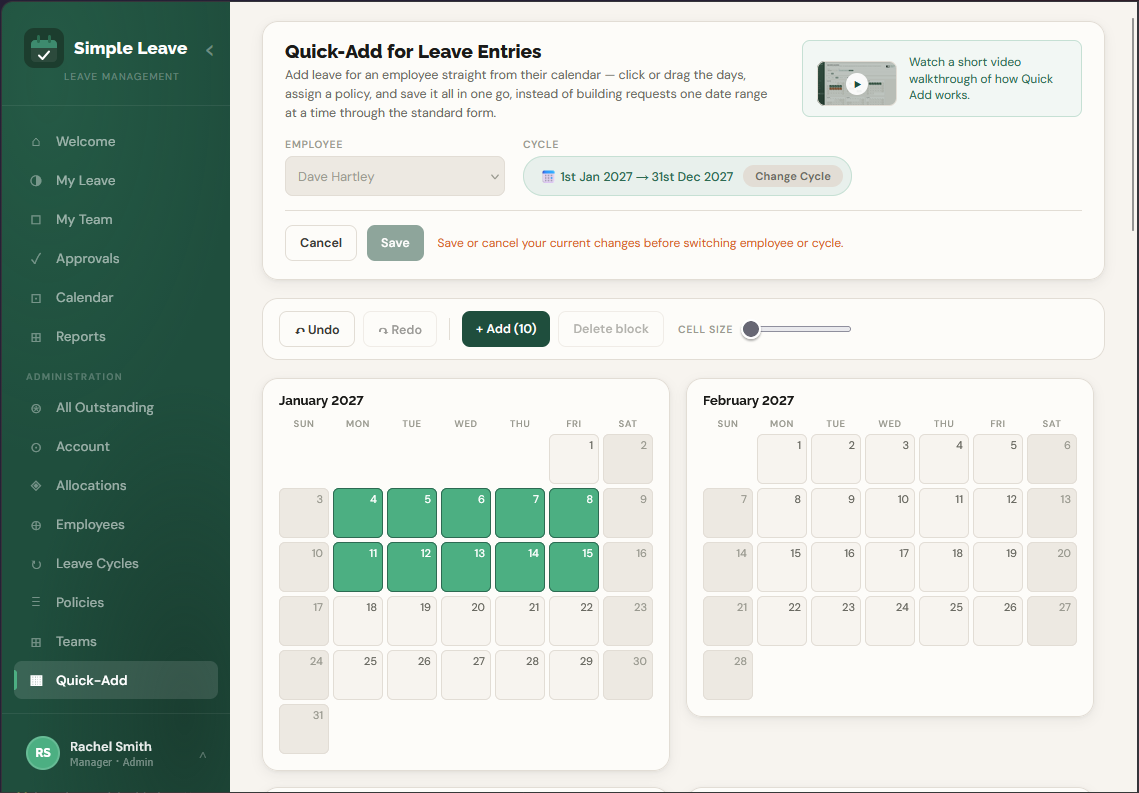This screenshot has height=793, width=1139.
Task: Click the Watch a short video walkthrough text
Action: [981, 78]
